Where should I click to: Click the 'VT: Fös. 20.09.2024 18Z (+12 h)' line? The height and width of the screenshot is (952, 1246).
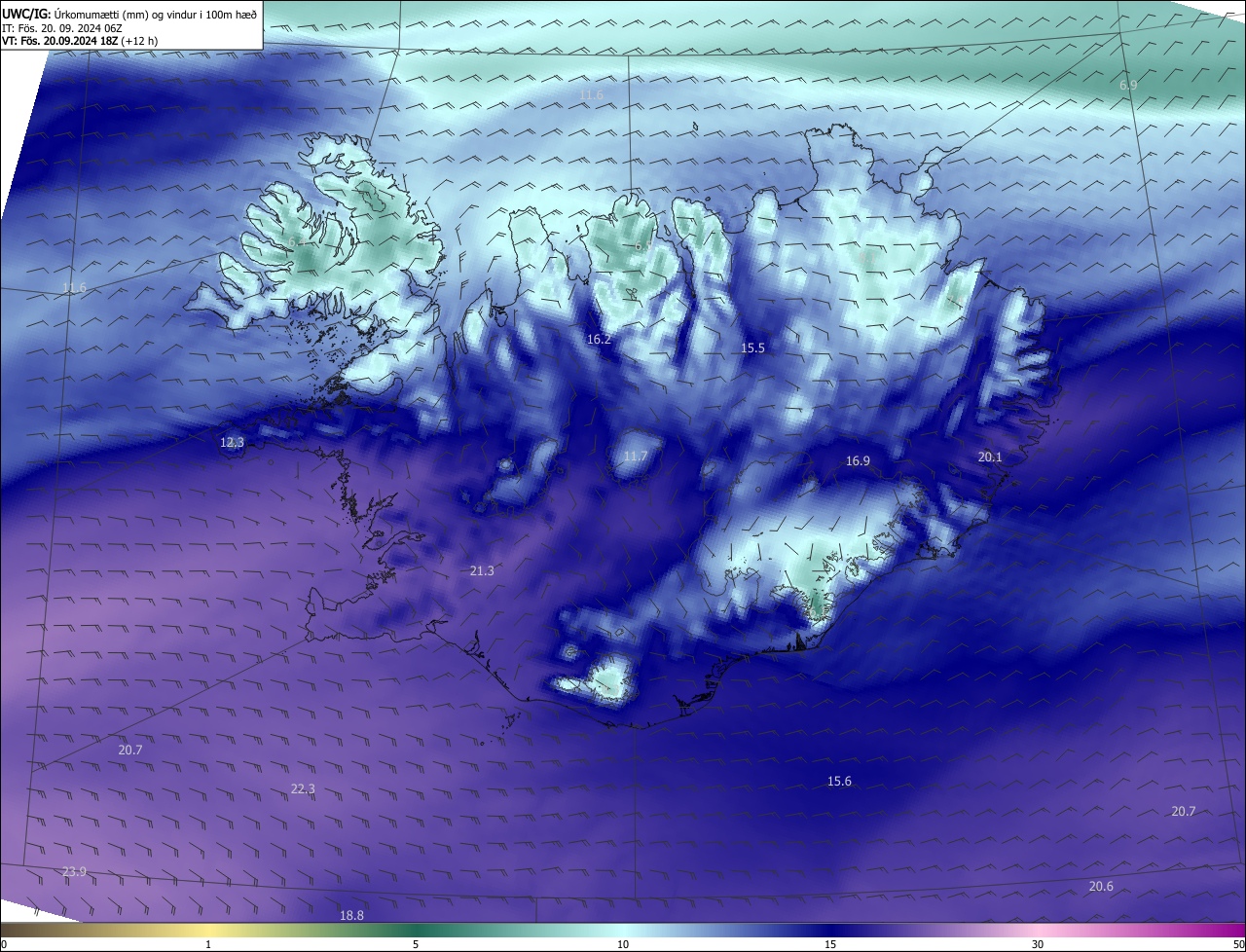(x=80, y=41)
